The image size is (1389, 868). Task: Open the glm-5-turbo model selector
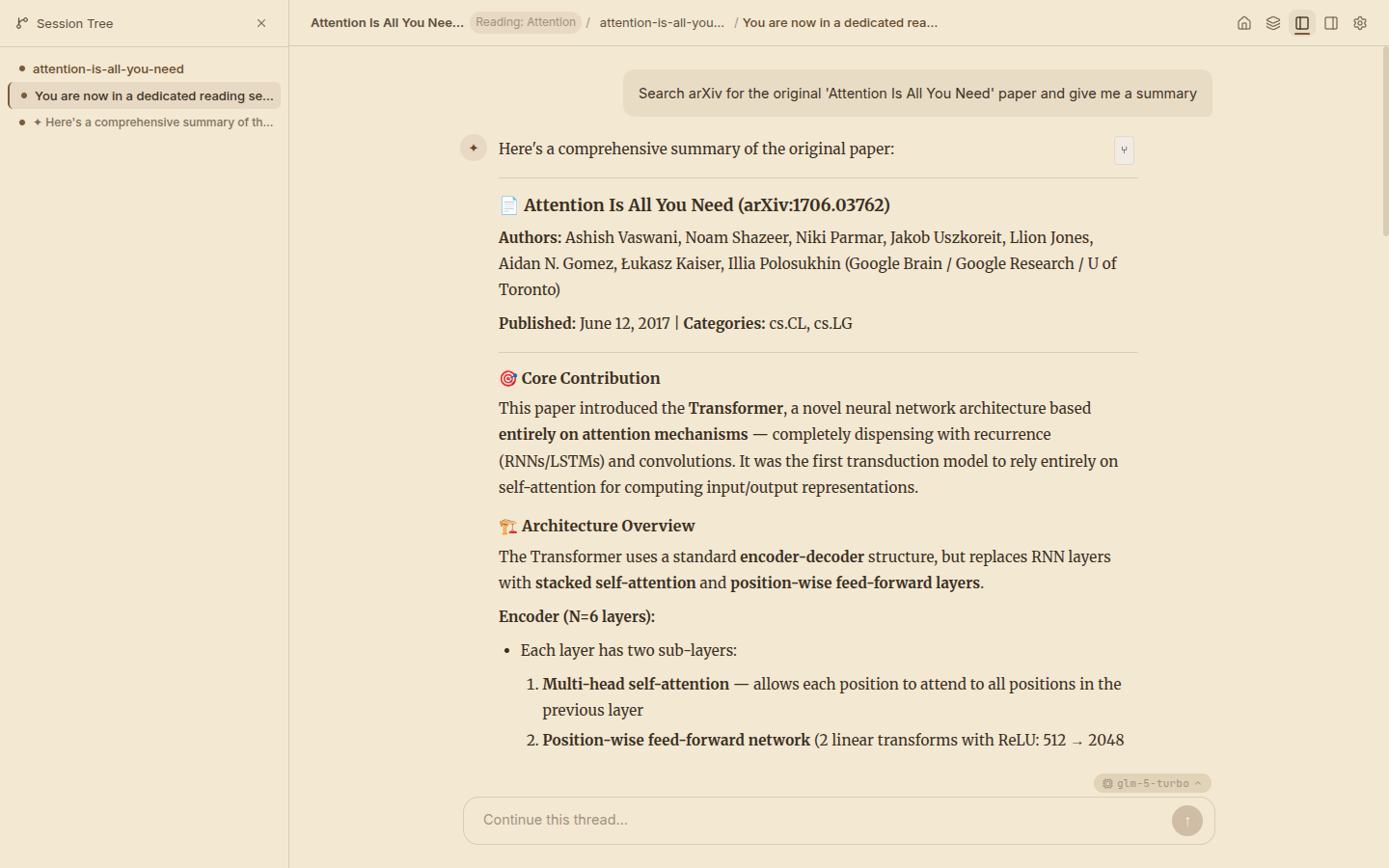pos(1152,783)
